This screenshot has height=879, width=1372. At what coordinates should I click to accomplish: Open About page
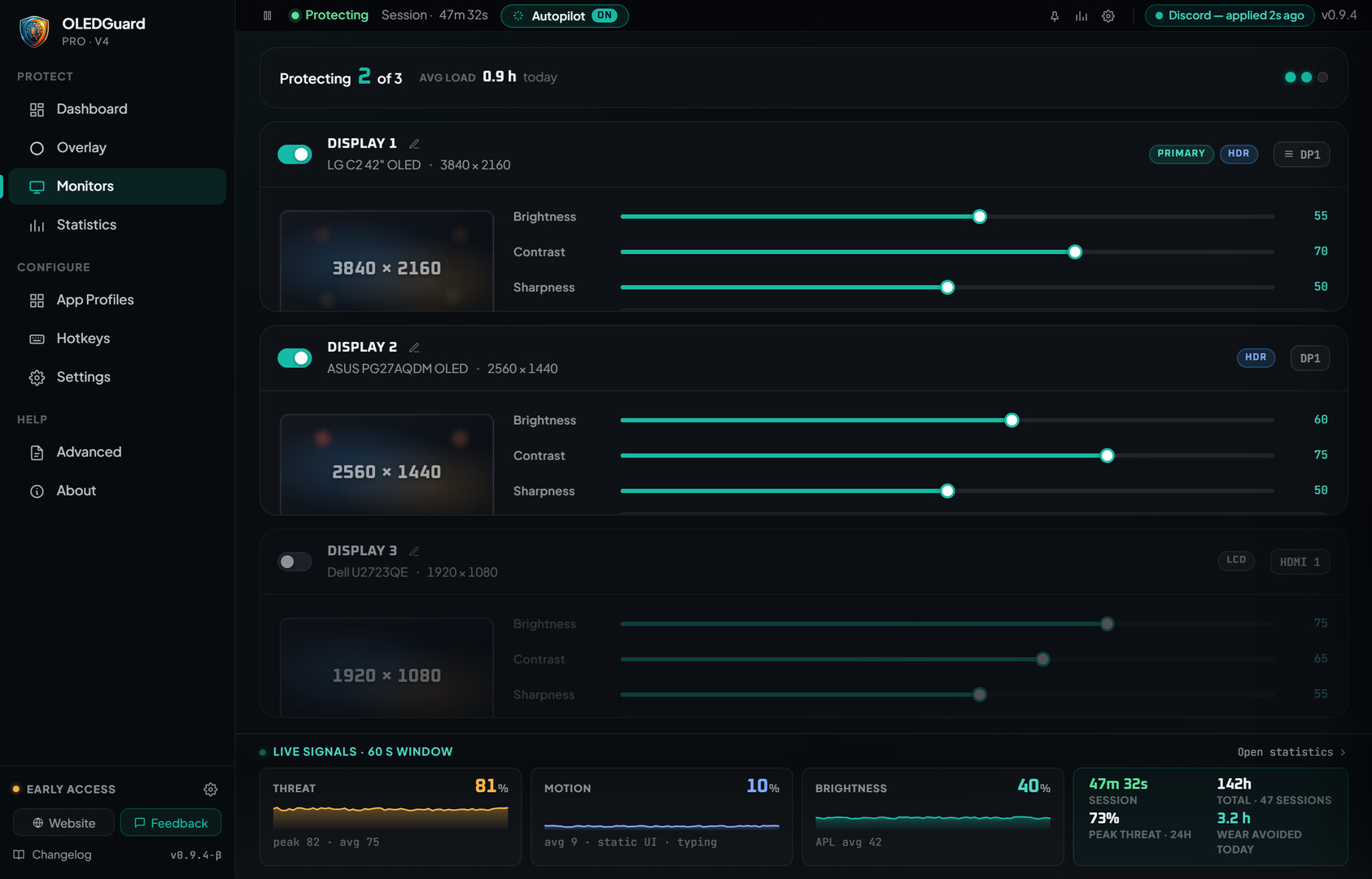click(117, 491)
